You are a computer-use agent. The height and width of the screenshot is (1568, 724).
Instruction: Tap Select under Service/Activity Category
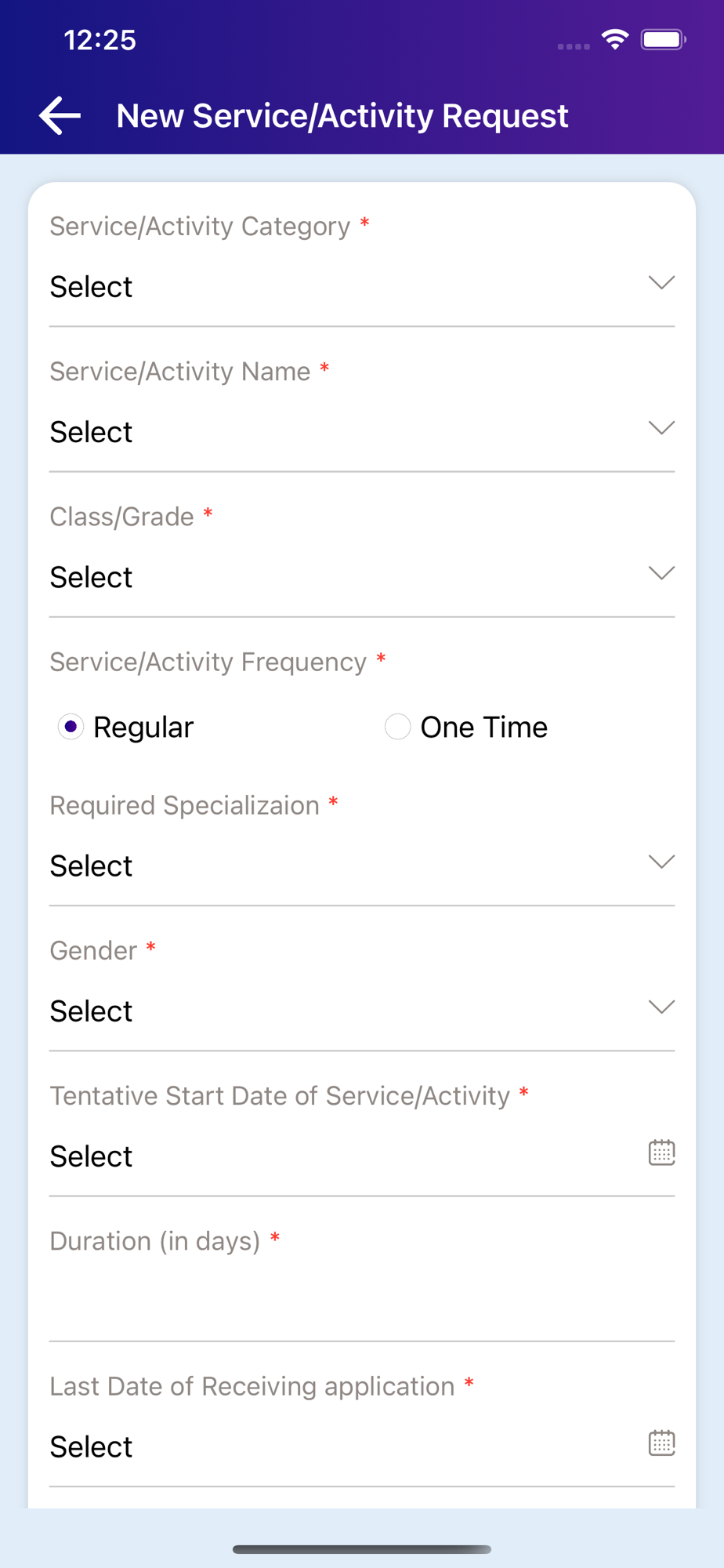(x=92, y=287)
